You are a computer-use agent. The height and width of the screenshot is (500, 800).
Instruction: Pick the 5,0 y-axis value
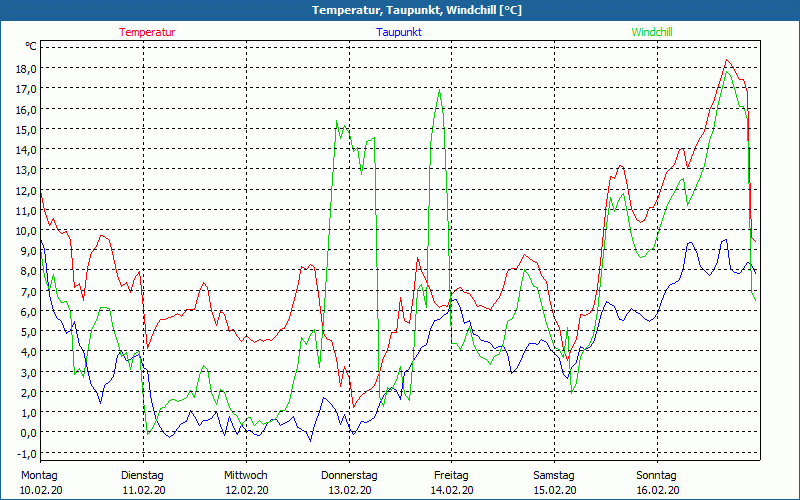click(27, 331)
